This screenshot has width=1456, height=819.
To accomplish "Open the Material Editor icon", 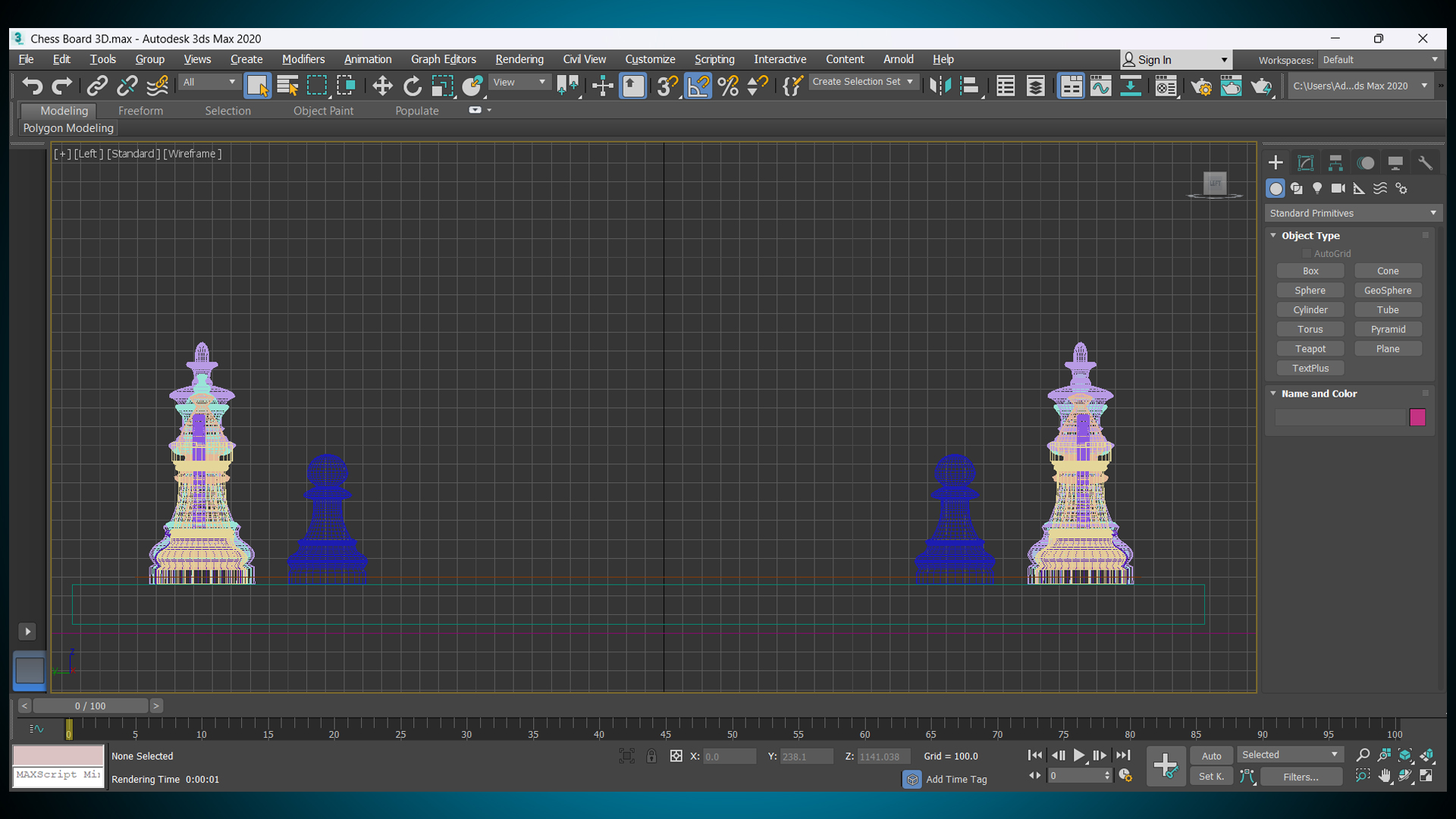I will 1166,86.
